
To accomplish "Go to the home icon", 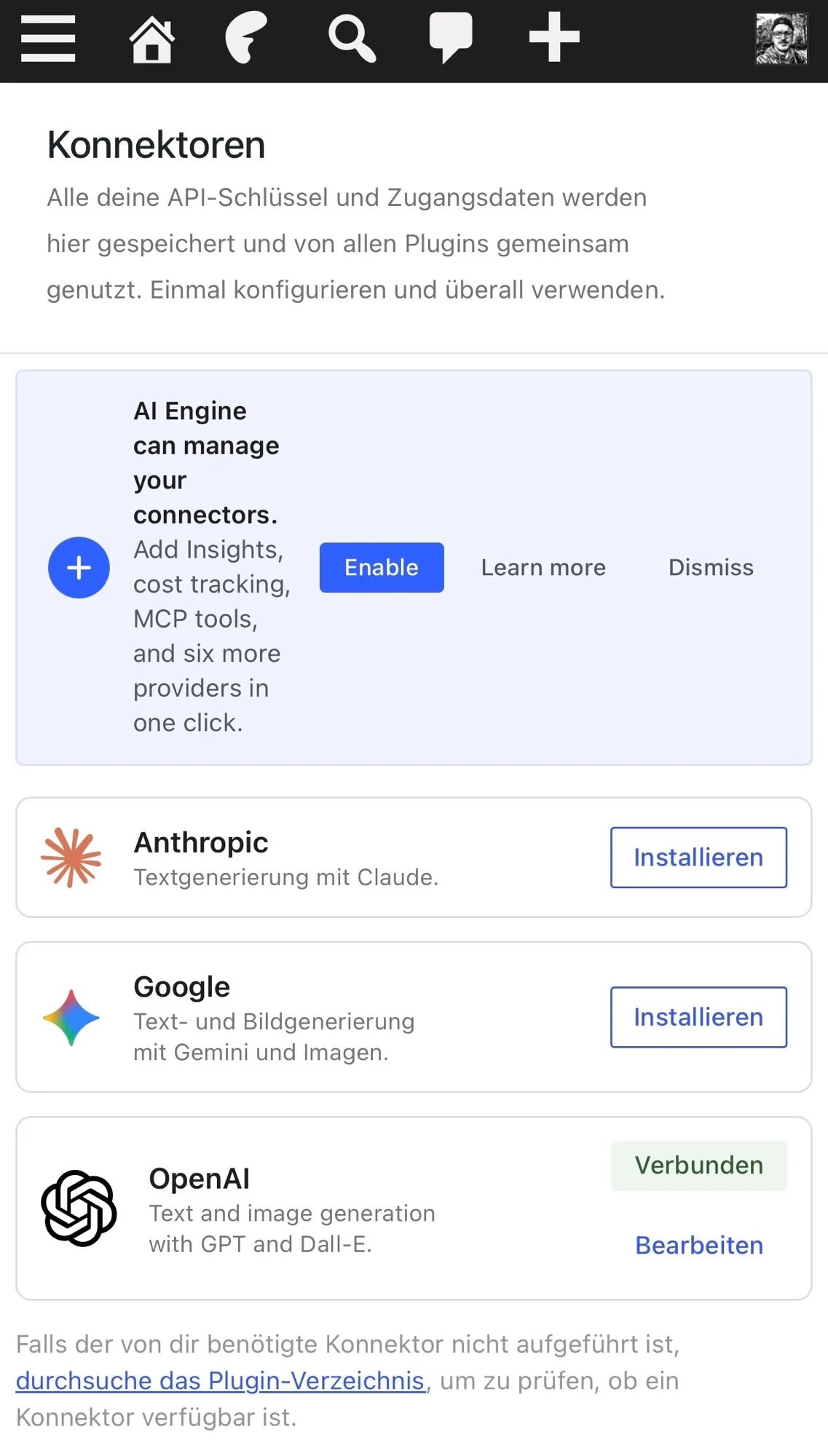I will 151,39.
